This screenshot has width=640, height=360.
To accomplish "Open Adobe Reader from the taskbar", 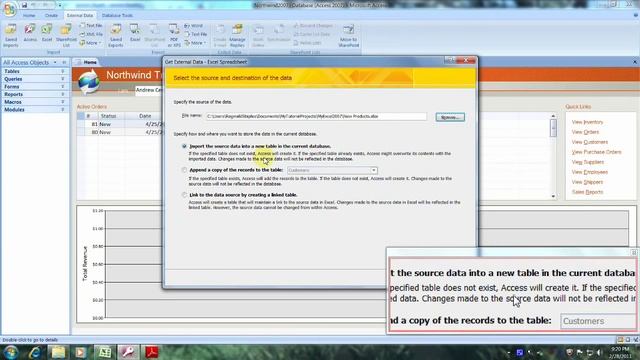I will (152, 352).
